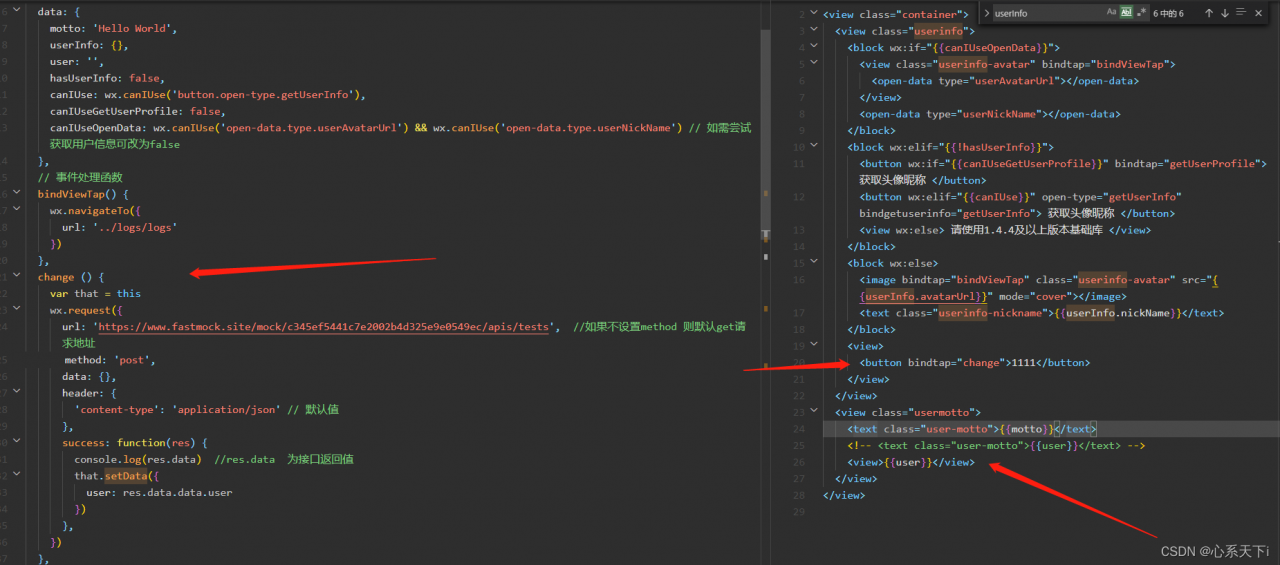This screenshot has height=565, width=1280.
Task: Collapse the view tag at line 19
Action: (815, 346)
